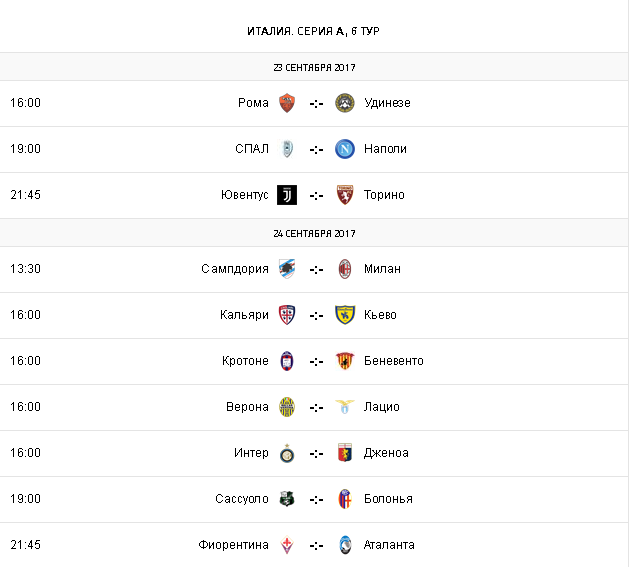
Task: Click the Chievo club crest
Action: (x=345, y=315)
